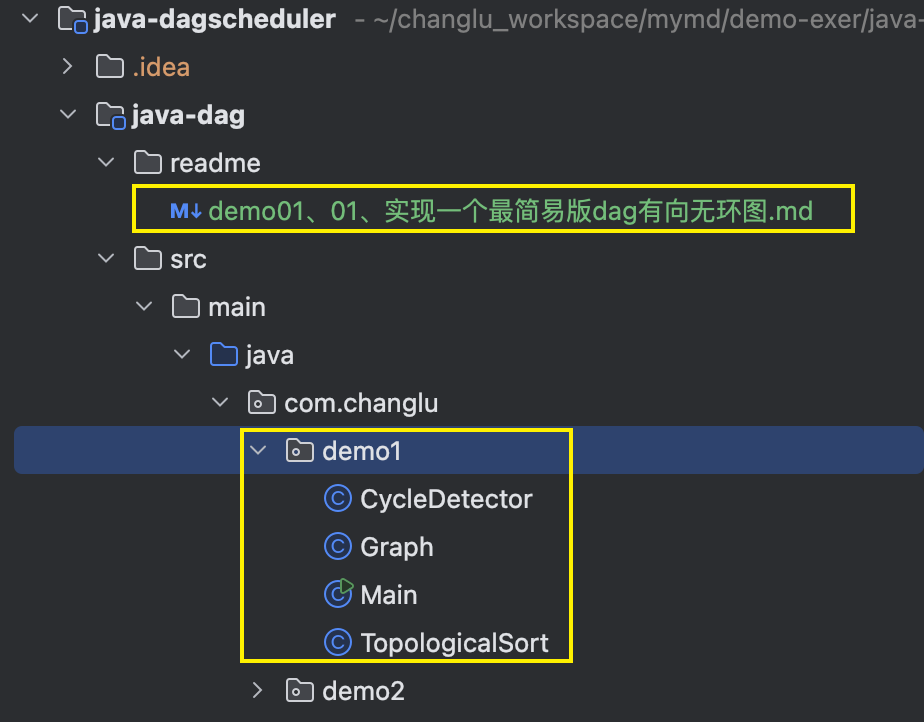Image resolution: width=924 pixels, height=722 pixels.
Task: Collapse the java-dag module node
Action: point(68,114)
